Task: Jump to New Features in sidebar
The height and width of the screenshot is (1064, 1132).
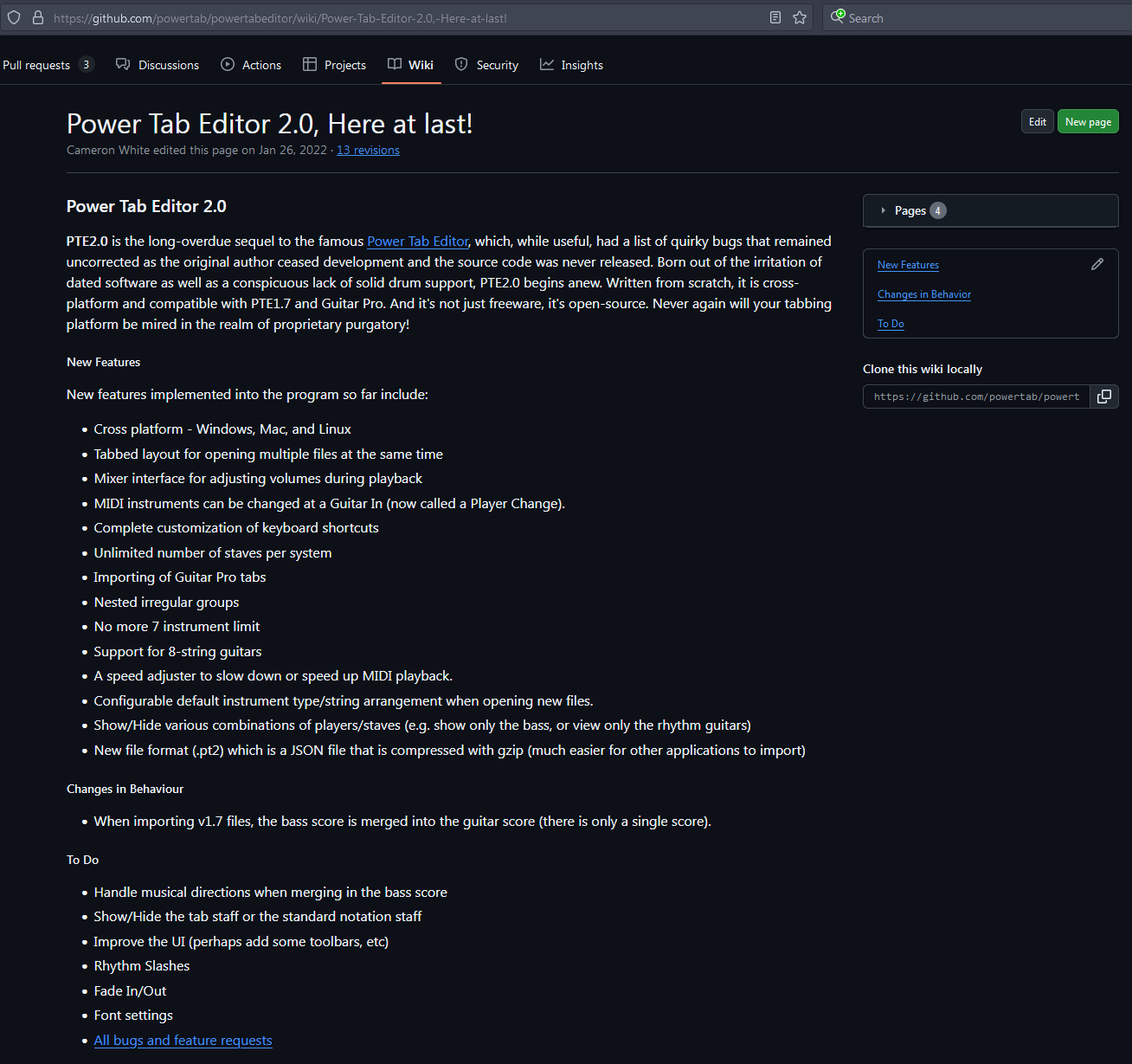Action: 908,265
